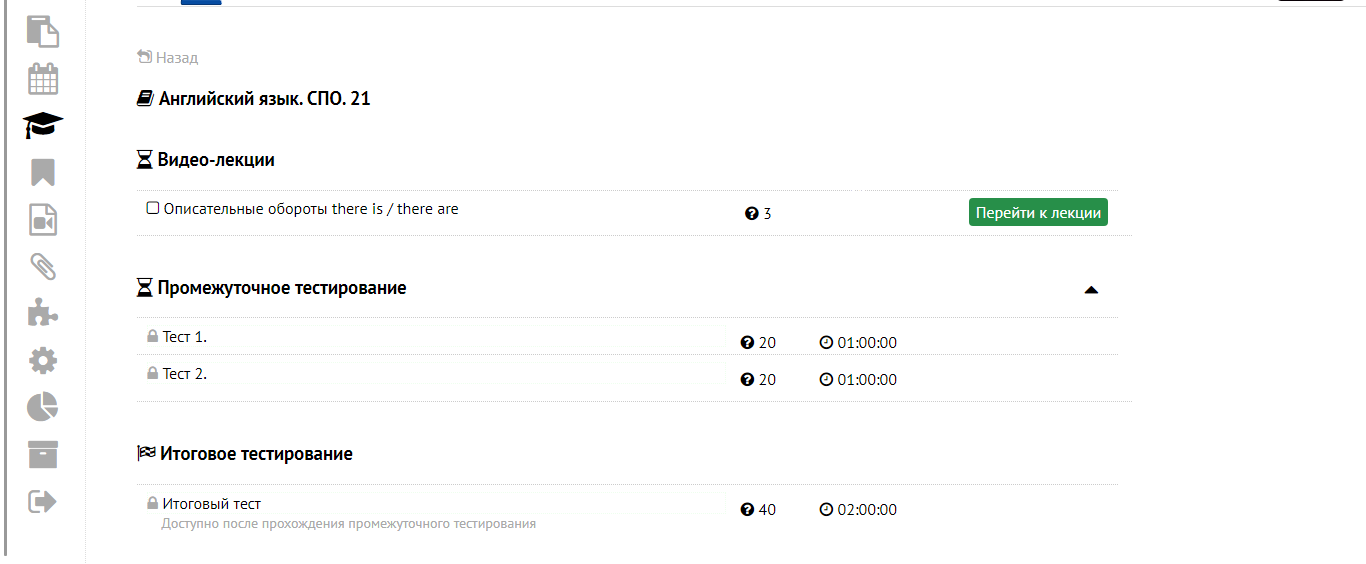Open the locked Итоговый тест item
The height and width of the screenshot is (564, 1366).
coord(211,504)
